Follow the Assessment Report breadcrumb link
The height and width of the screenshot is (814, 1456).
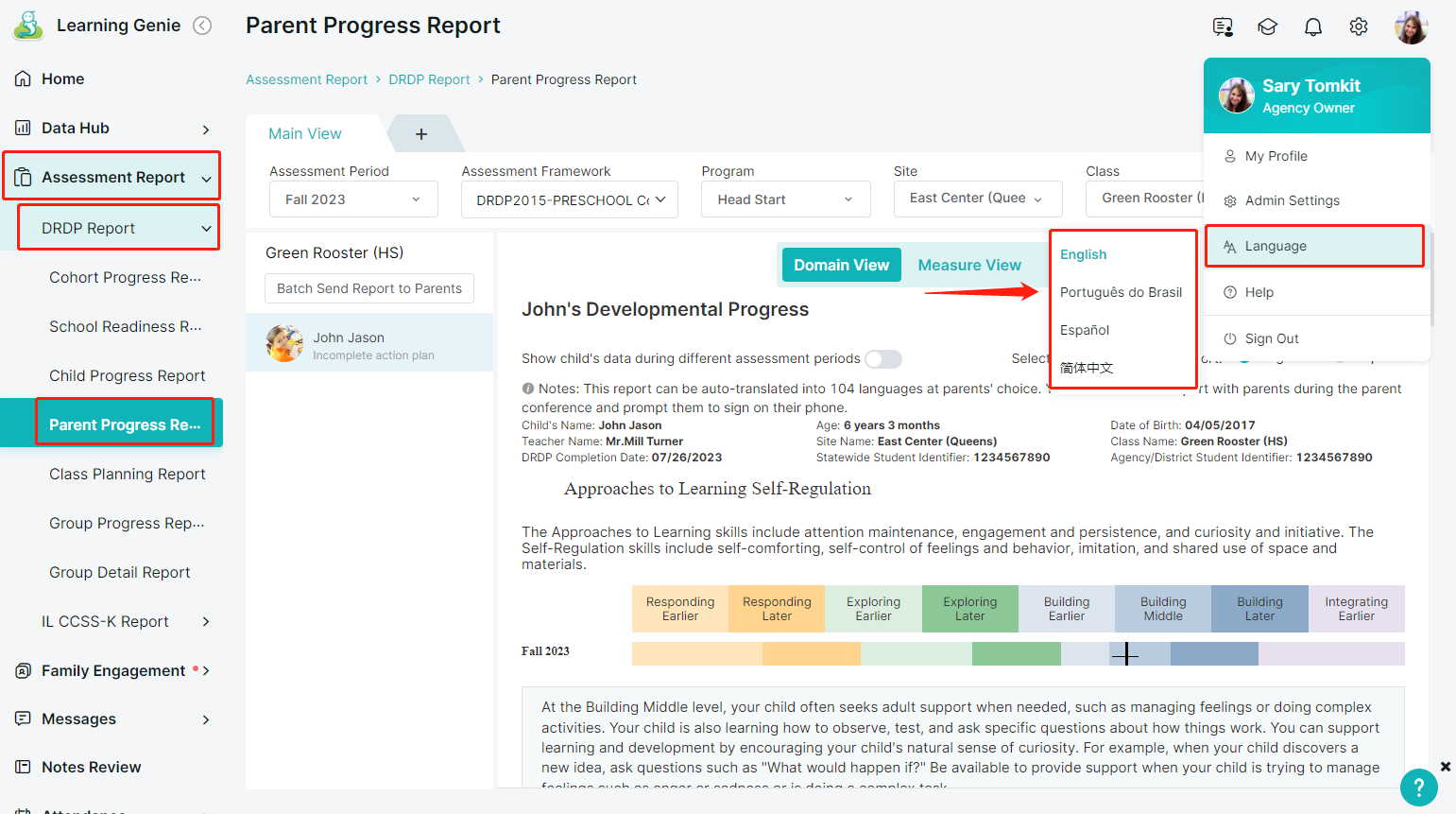point(306,79)
